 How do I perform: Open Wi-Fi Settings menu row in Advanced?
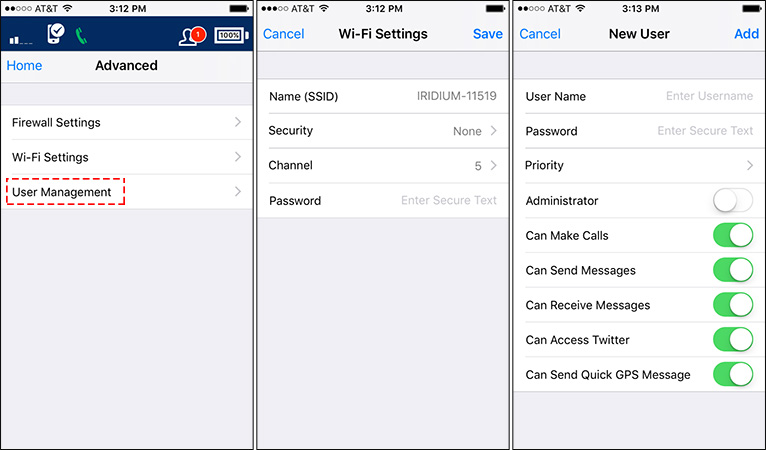(127, 157)
